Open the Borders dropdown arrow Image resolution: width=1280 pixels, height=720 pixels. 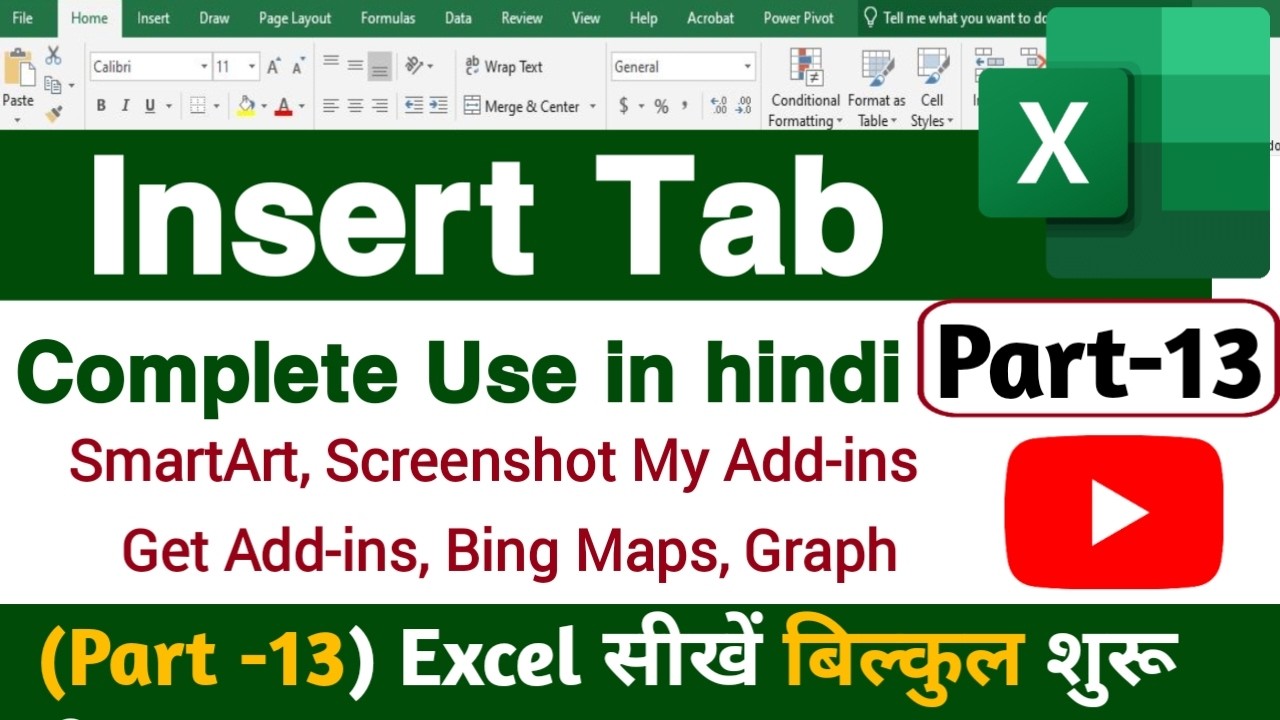point(217,106)
